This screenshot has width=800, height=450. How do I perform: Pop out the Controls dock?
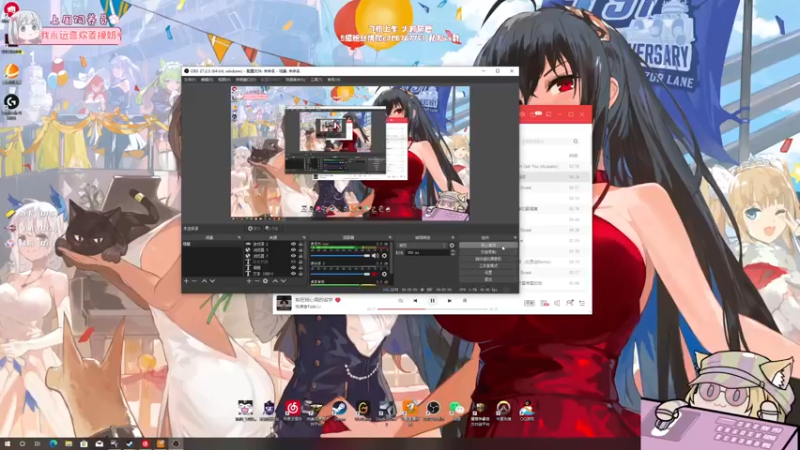(x=515, y=237)
